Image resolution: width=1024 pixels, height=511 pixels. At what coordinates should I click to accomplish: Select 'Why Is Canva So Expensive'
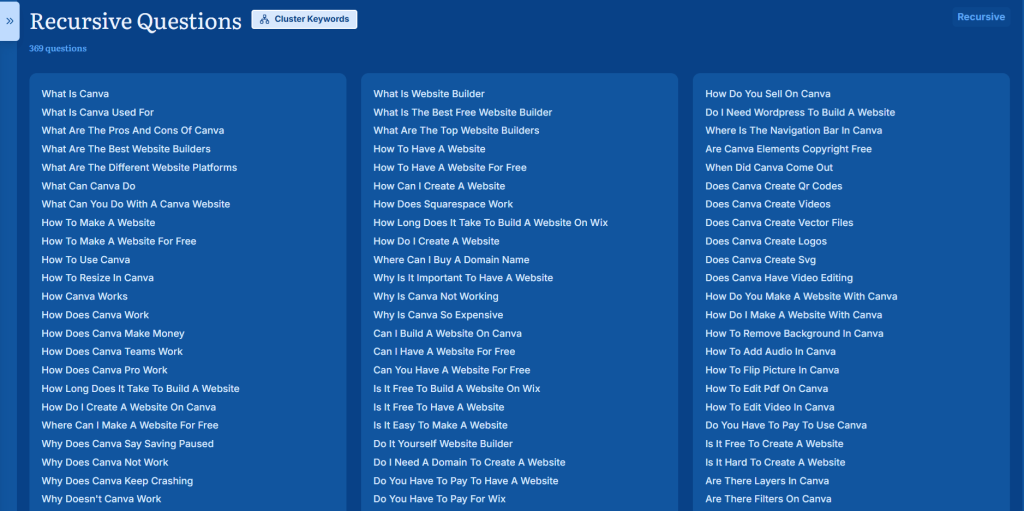(438, 315)
